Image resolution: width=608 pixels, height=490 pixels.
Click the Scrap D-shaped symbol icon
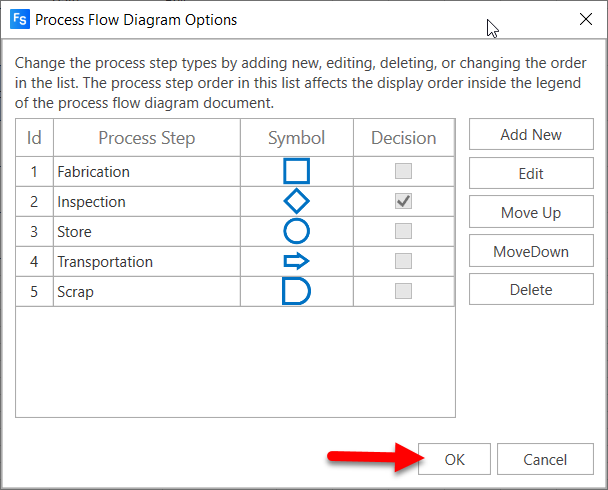click(x=297, y=291)
